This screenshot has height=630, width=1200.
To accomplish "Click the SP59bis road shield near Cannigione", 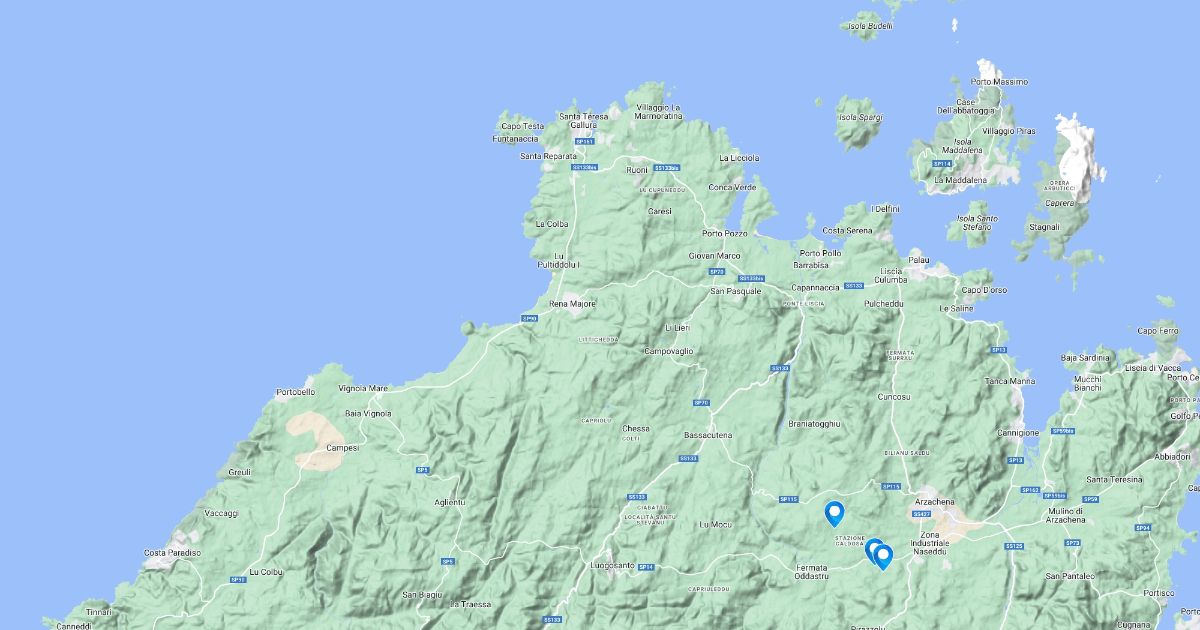I will click(x=1063, y=431).
